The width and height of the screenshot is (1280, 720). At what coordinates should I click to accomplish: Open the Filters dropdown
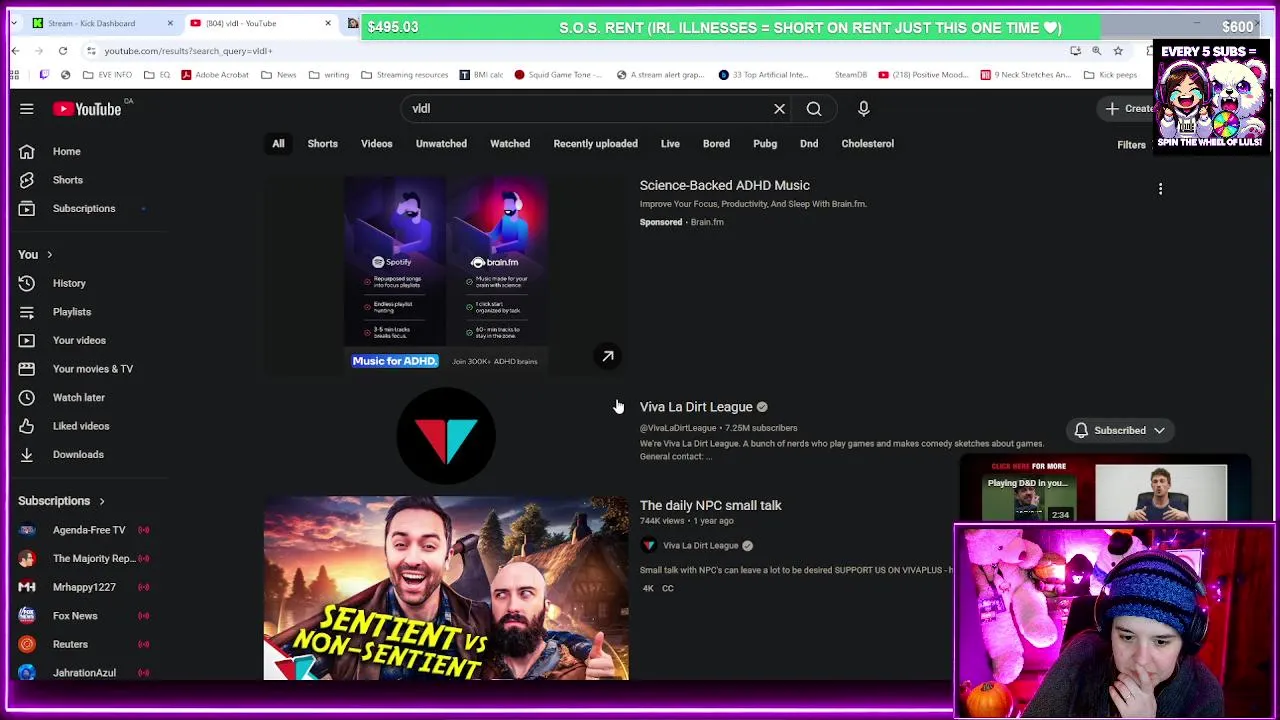(x=1131, y=145)
